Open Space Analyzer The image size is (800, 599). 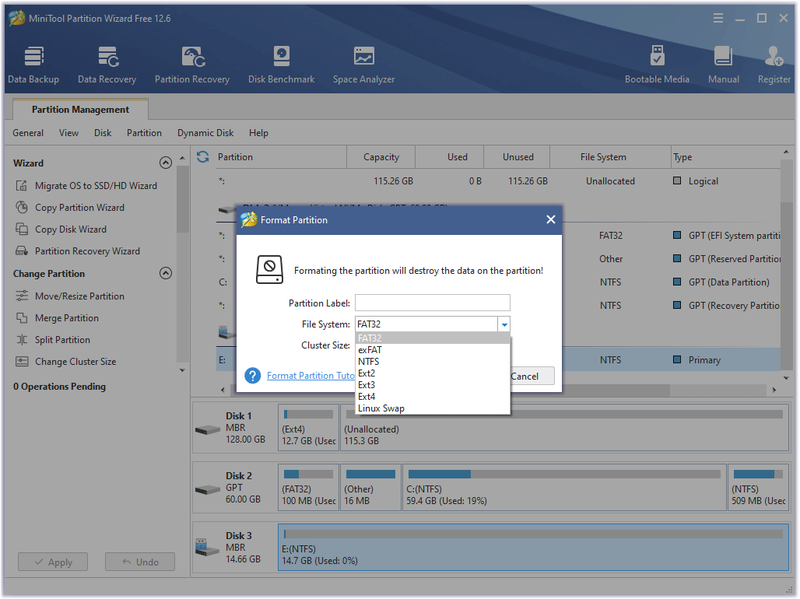click(364, 65)
